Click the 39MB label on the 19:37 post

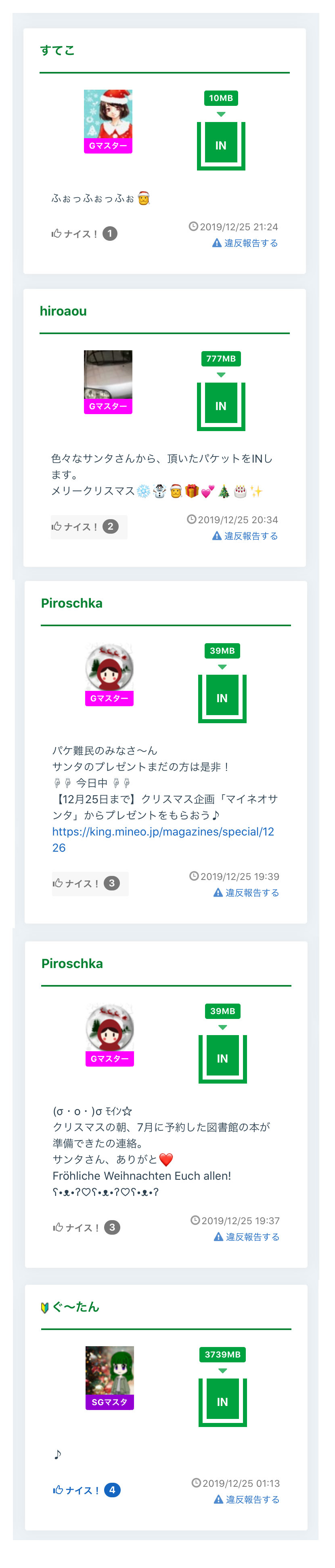pos(222,1012)
